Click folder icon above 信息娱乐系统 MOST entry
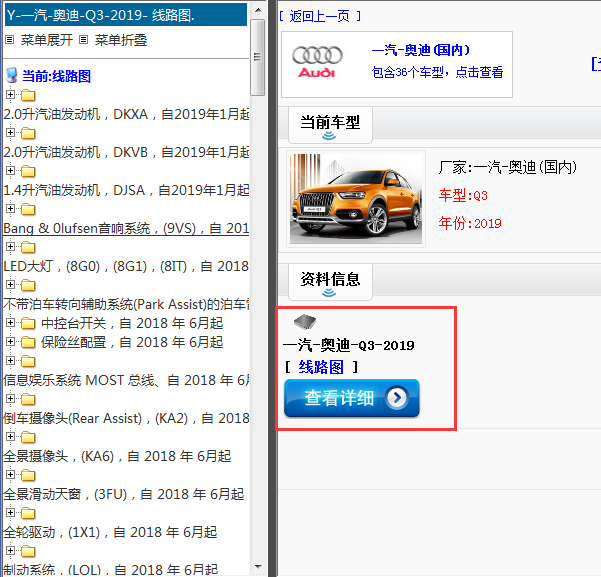 pos(28,362)
